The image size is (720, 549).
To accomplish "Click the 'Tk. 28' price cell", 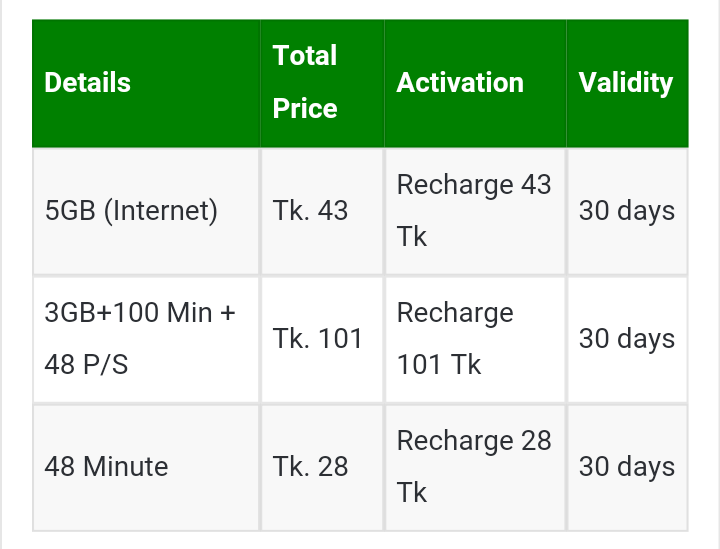I will [310, 467].
